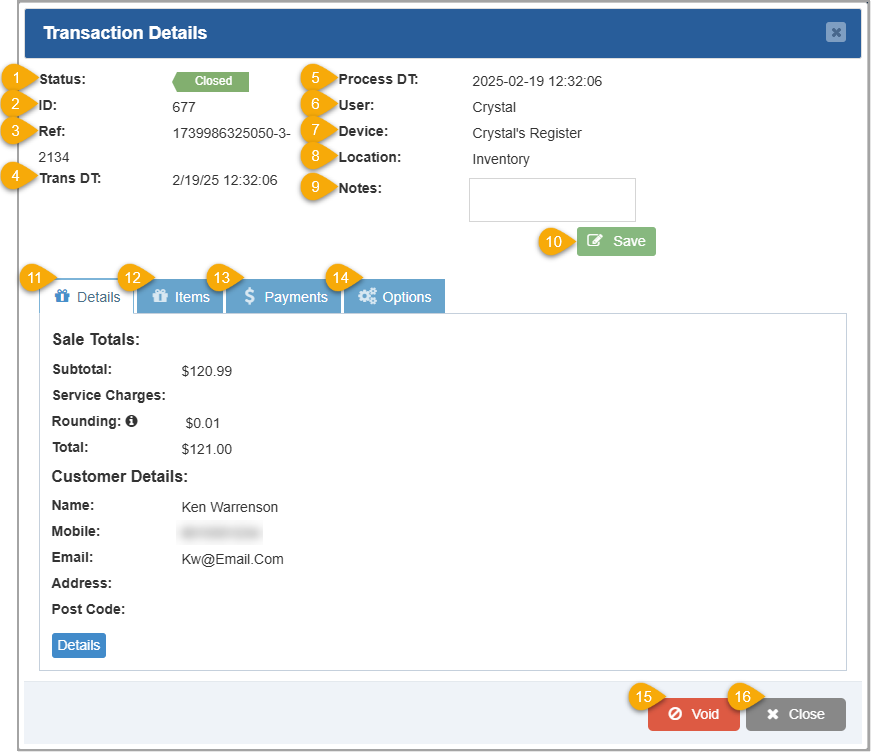
Task: Click inside the empty Notes field
Action: [552, 199]
